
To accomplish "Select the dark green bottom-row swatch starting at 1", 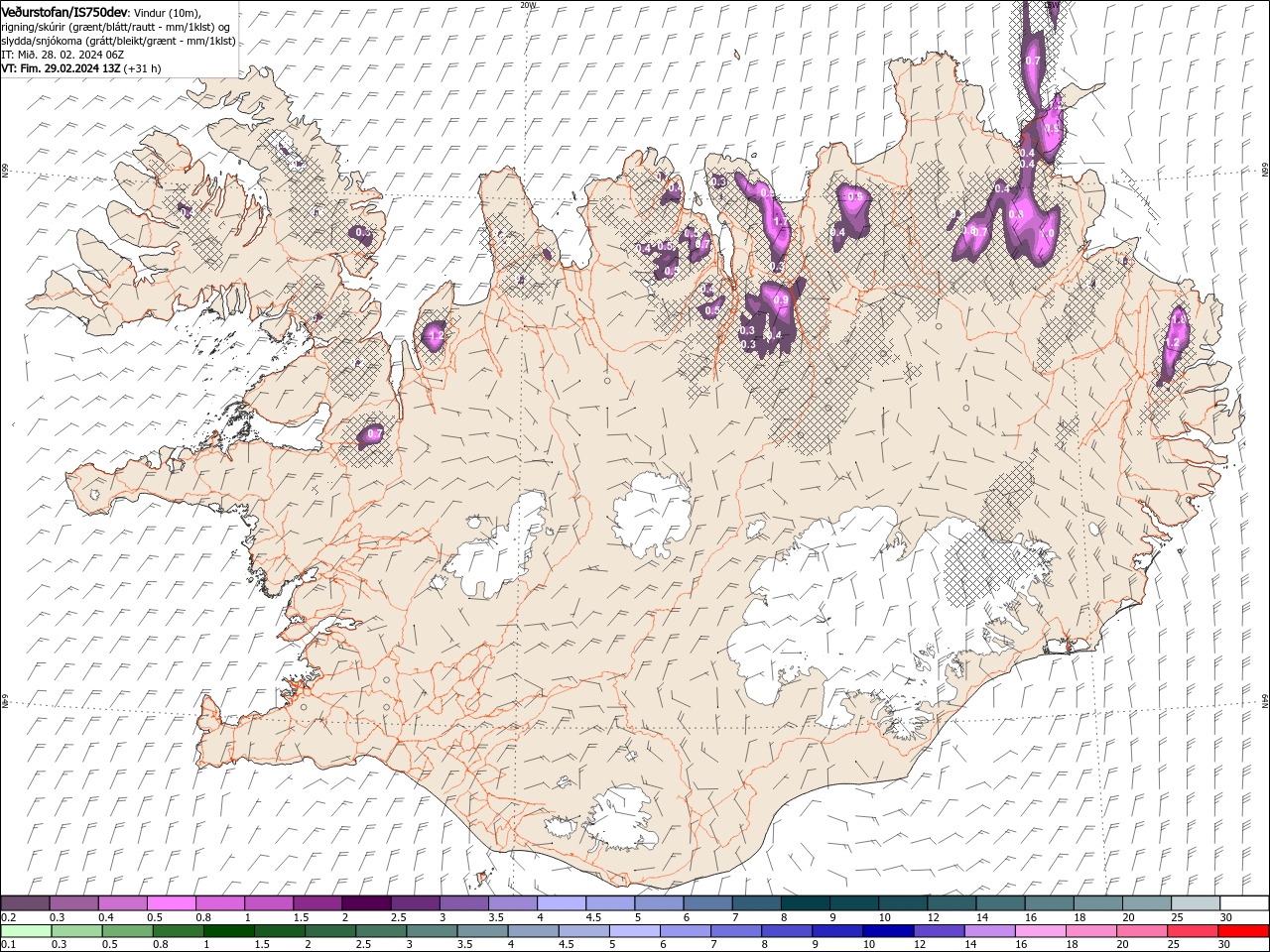I will pyautogui.click(x=228, y=931).
